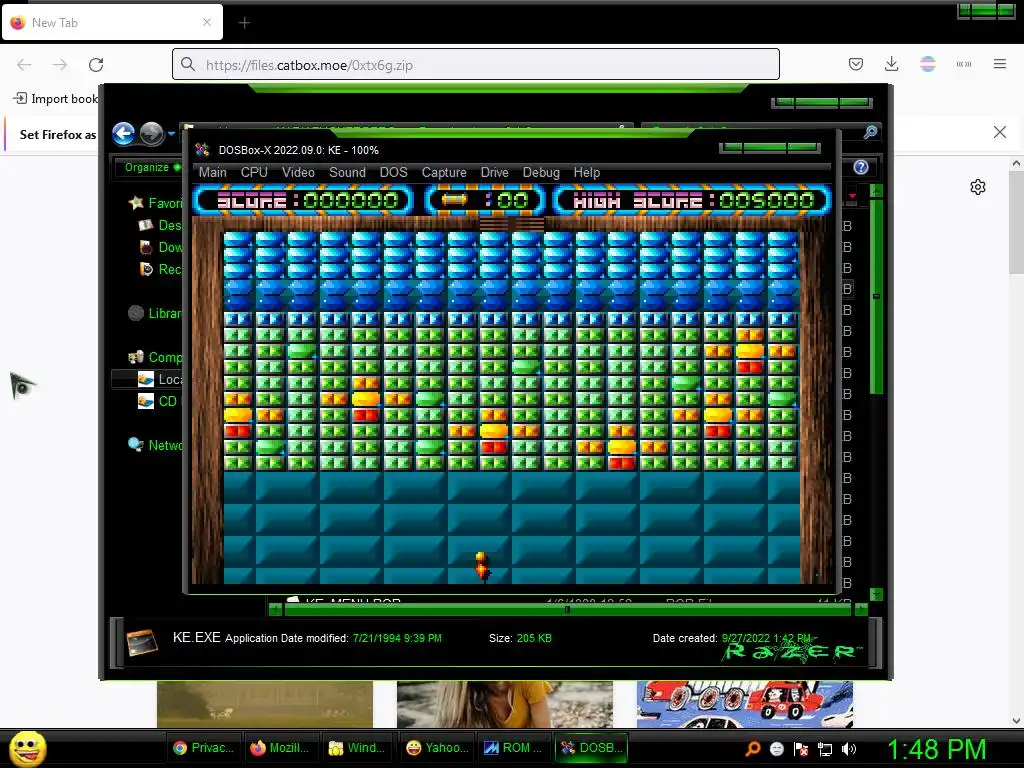Click Import bookmarks in Firefox toolbar
Screen dimensions: 1024x768
(x=56, y=99)
